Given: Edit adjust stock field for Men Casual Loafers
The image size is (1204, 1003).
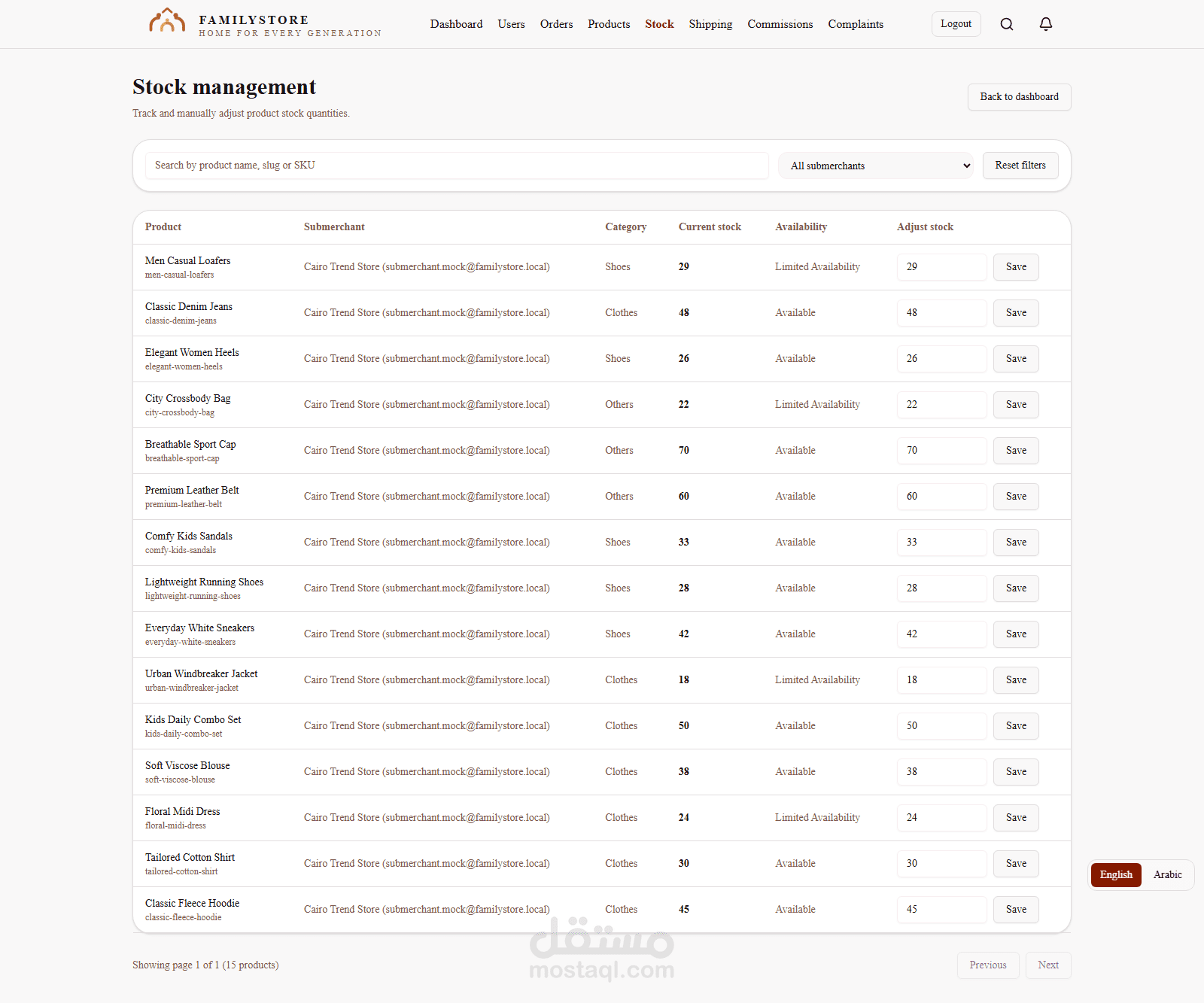Looking at the screenshot, I should 941,267.
